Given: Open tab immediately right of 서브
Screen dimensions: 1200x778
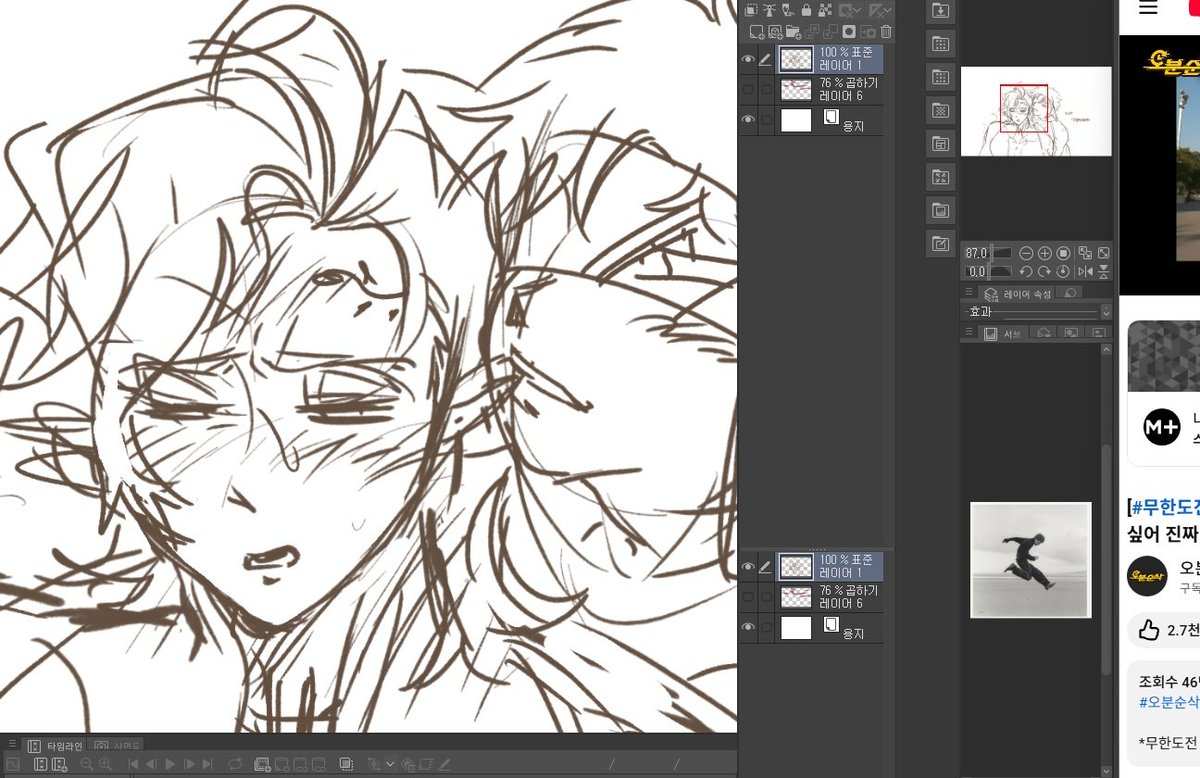Looking at the screenshot, I should pyautogui.click(x=1043, y=333).
